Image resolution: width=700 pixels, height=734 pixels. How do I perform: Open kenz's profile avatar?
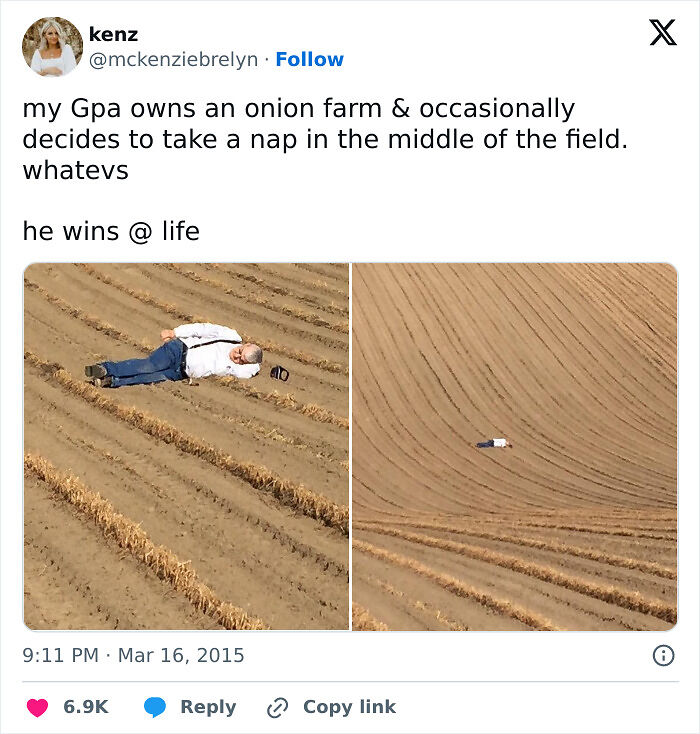52,47
